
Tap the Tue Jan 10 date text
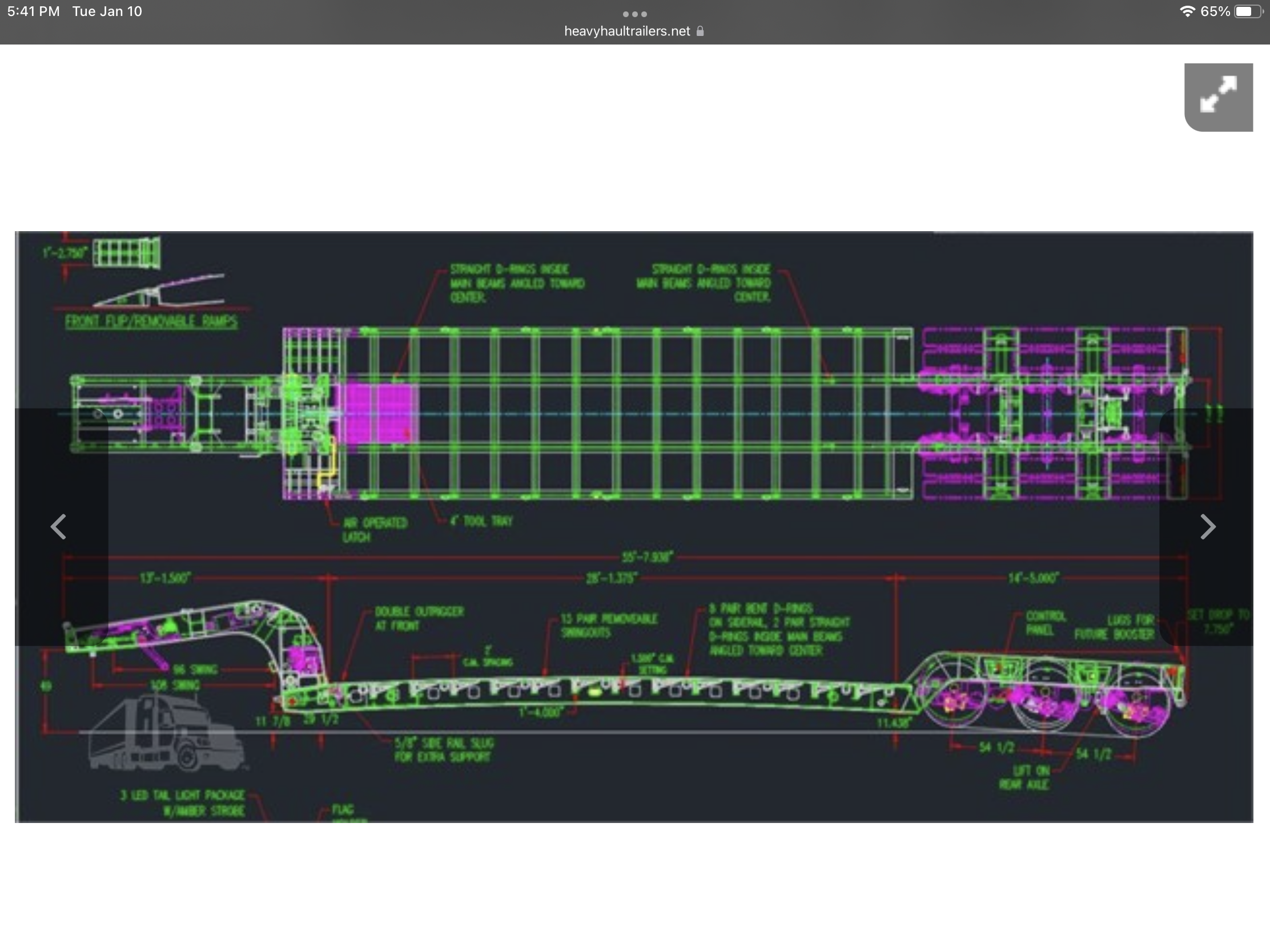(107, 11)
